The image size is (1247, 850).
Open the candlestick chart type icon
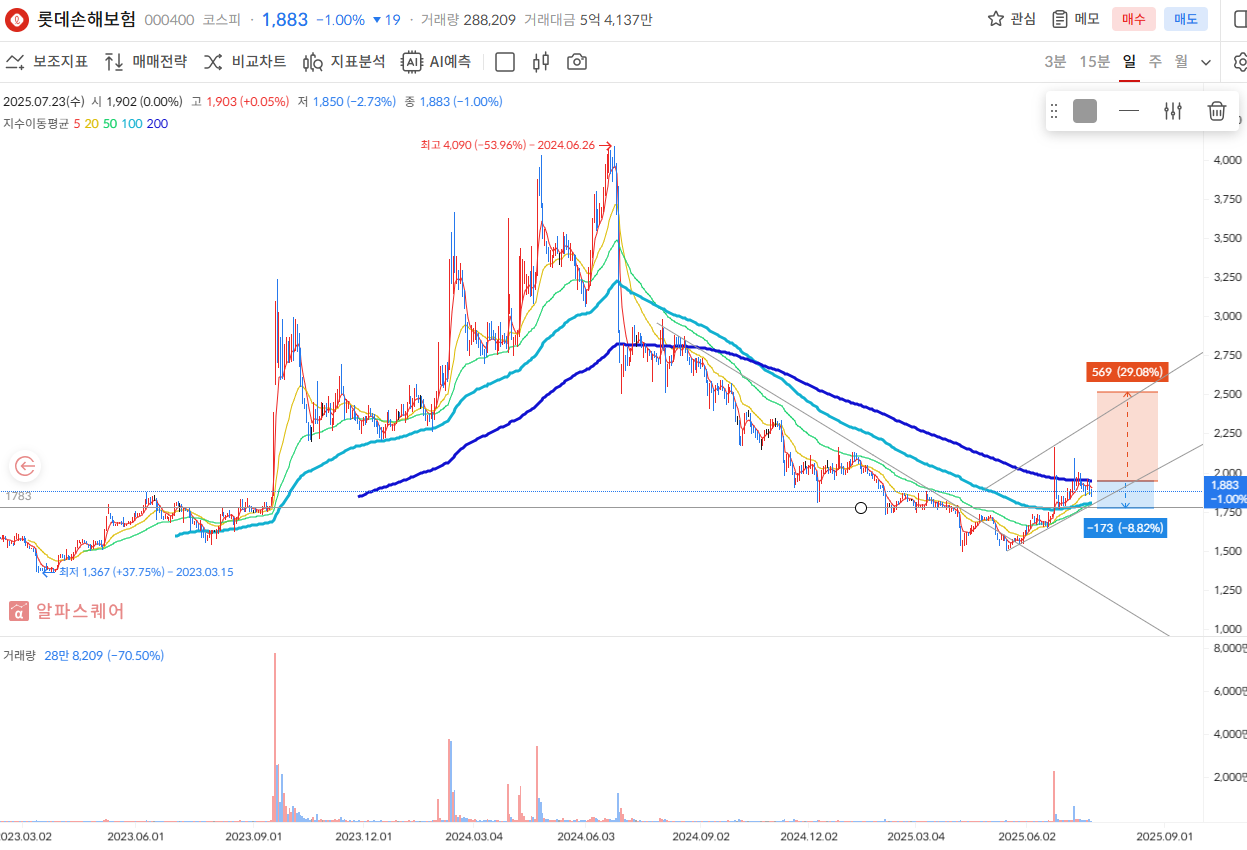click(541, 62)
